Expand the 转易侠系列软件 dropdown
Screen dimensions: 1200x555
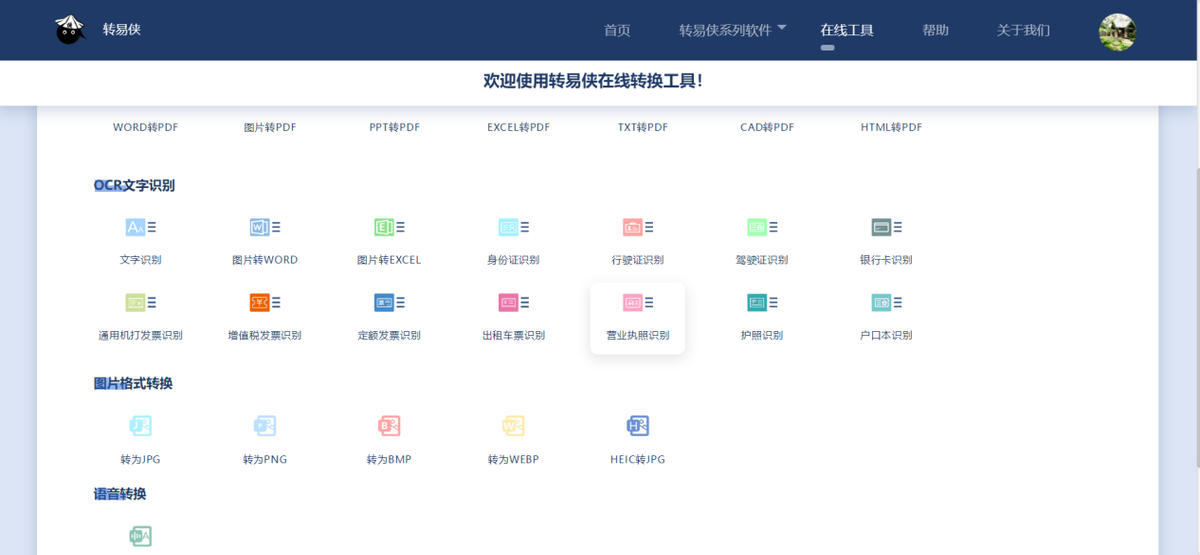(733, 30)
